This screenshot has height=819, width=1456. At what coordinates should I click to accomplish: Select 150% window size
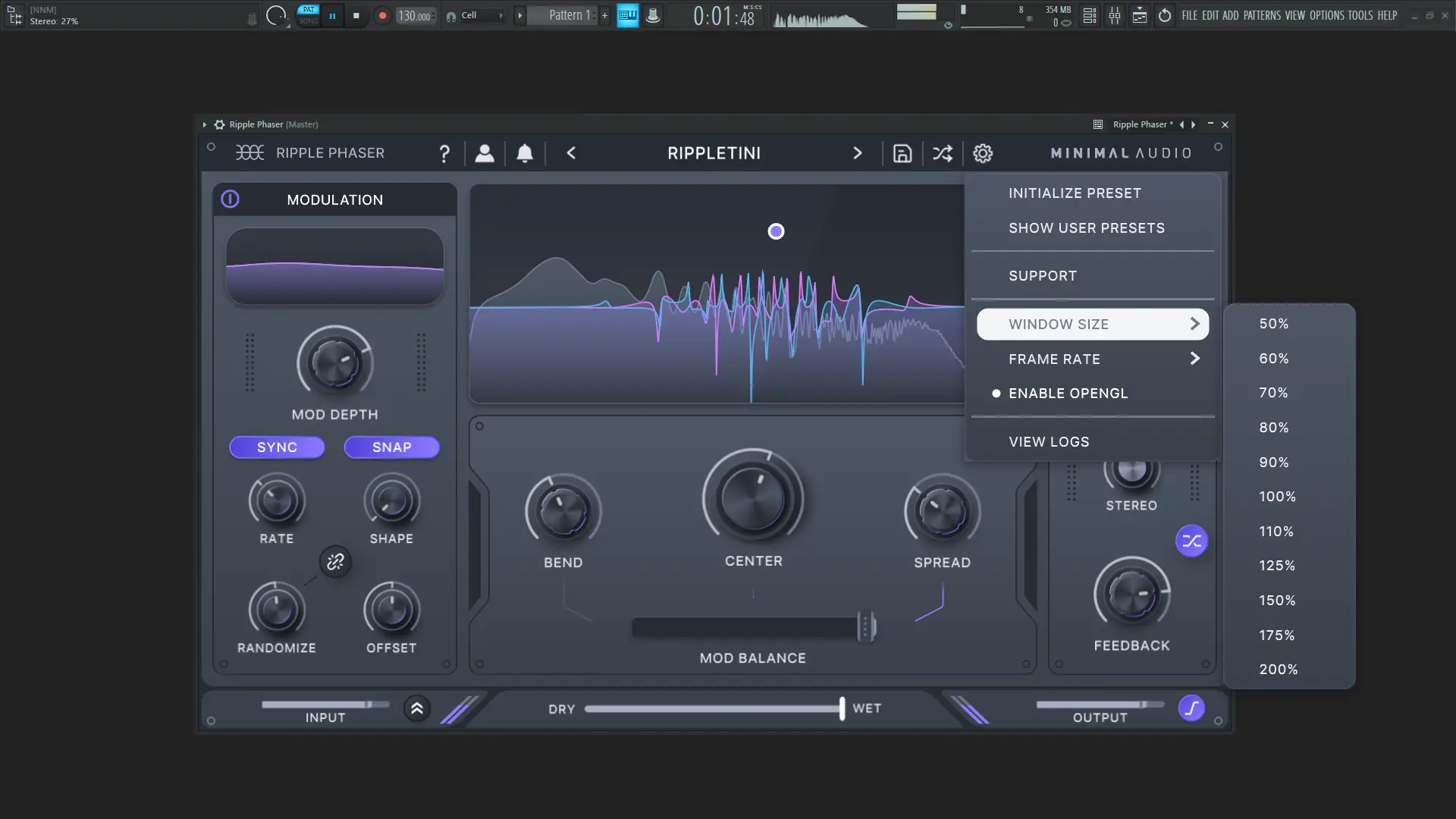tap(1277, 601)
